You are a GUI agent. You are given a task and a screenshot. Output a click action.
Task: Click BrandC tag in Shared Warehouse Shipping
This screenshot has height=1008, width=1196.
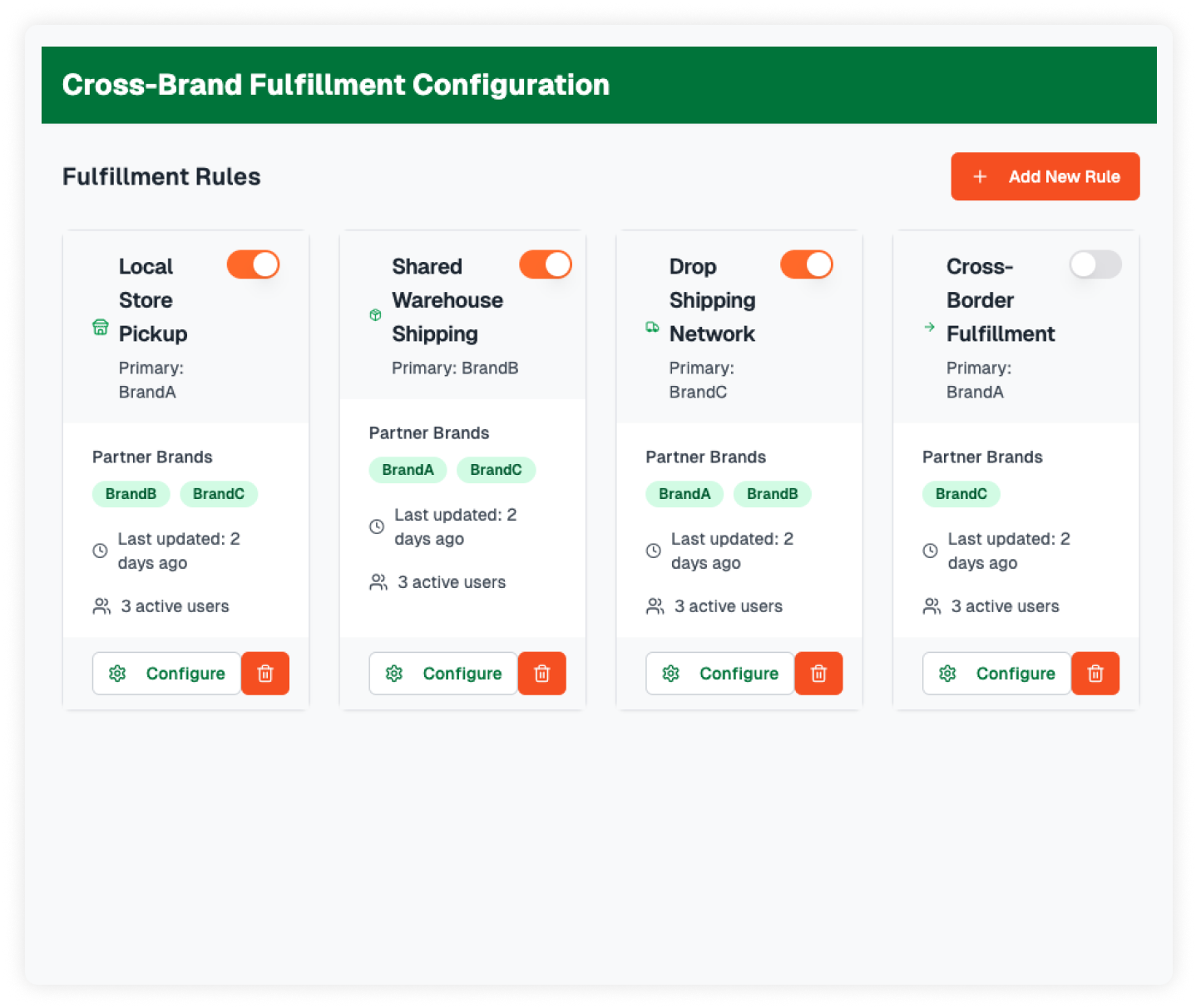click(x=496, y=470)
